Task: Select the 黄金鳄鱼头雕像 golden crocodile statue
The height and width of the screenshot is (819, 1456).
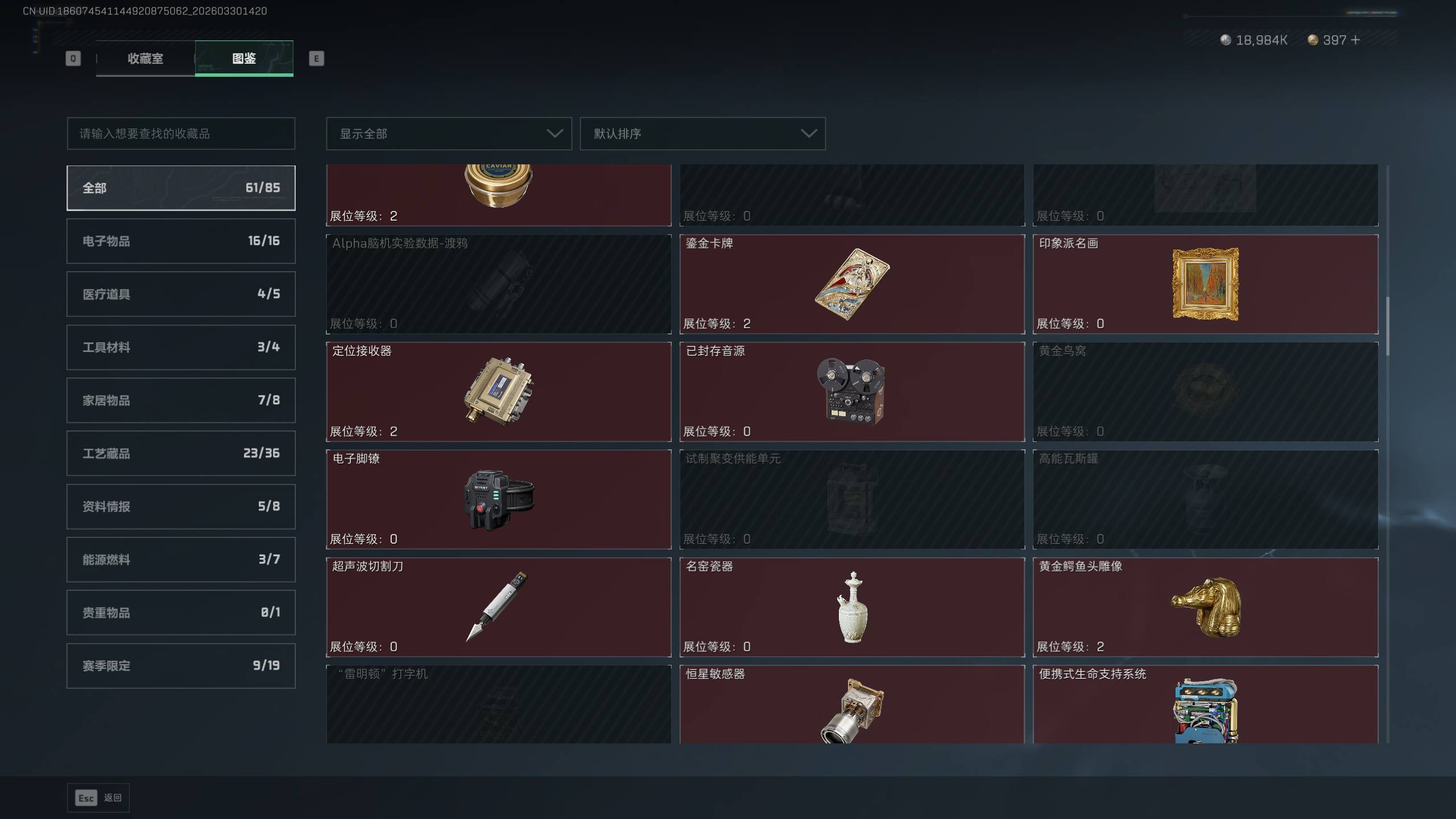Action: 1206,607
